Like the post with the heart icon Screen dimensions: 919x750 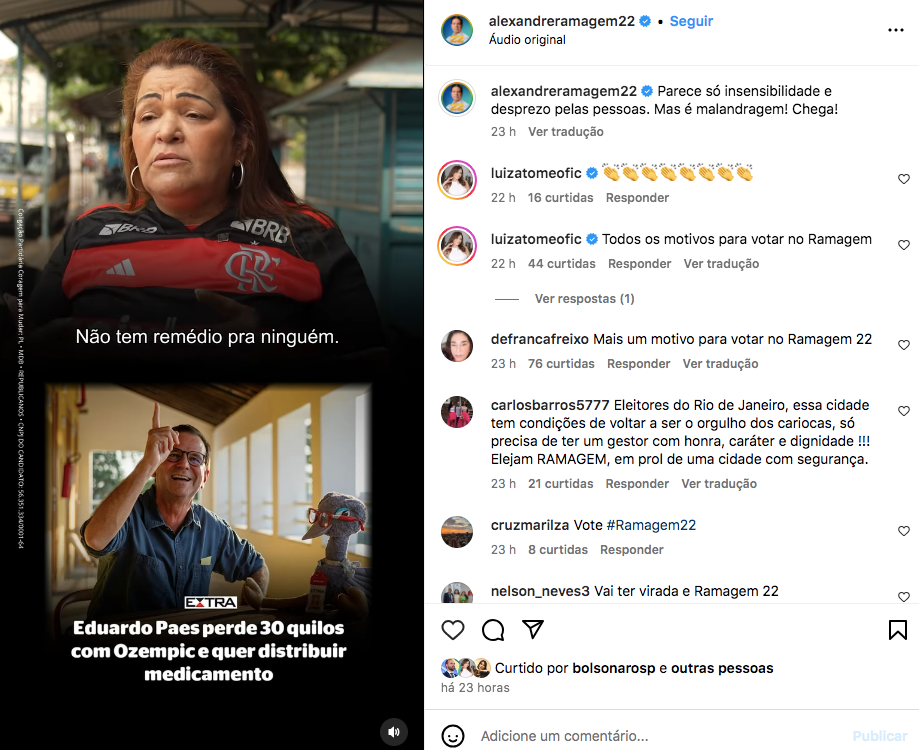452,630
